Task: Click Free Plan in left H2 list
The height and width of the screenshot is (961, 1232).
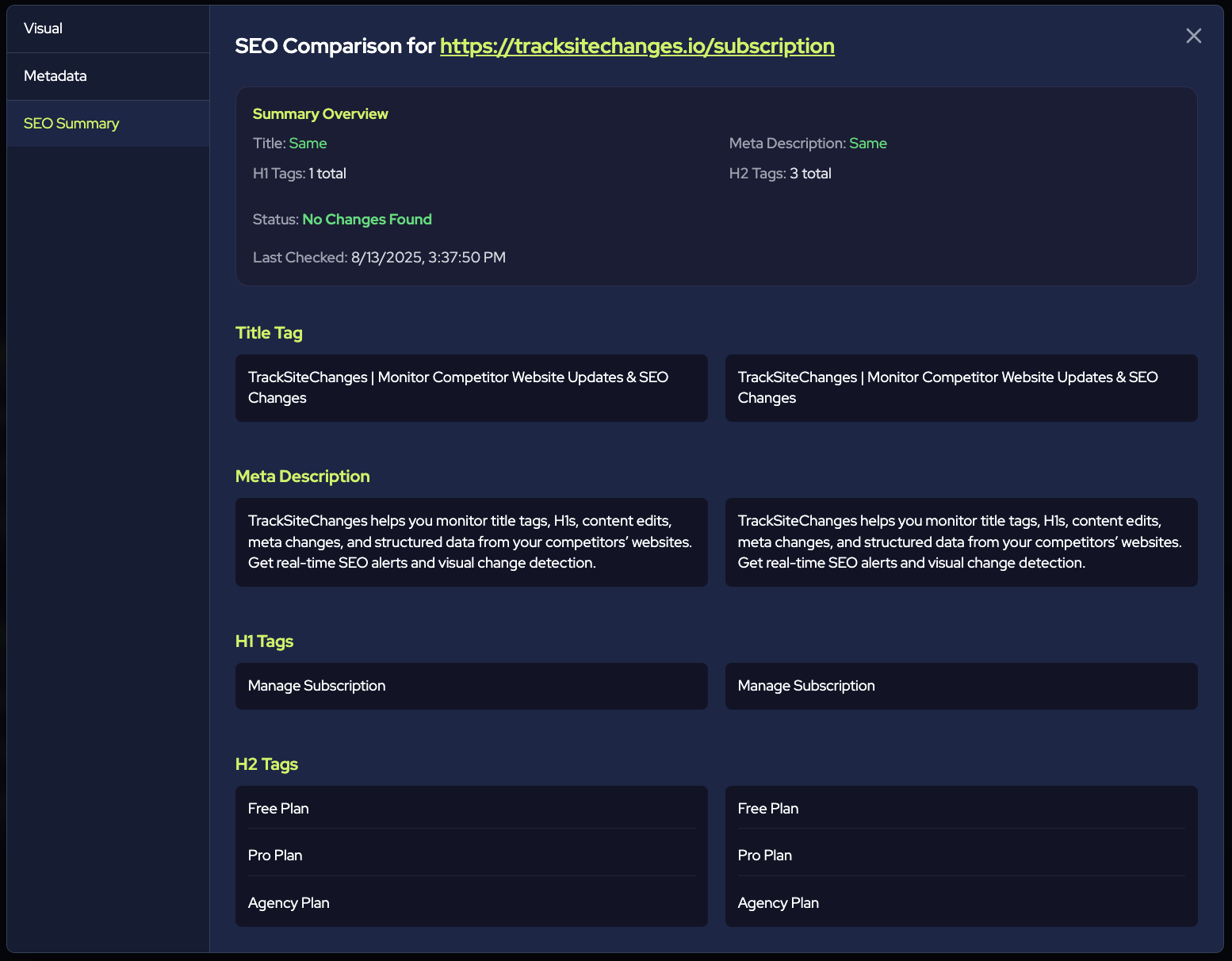Action: click(278, 809)
